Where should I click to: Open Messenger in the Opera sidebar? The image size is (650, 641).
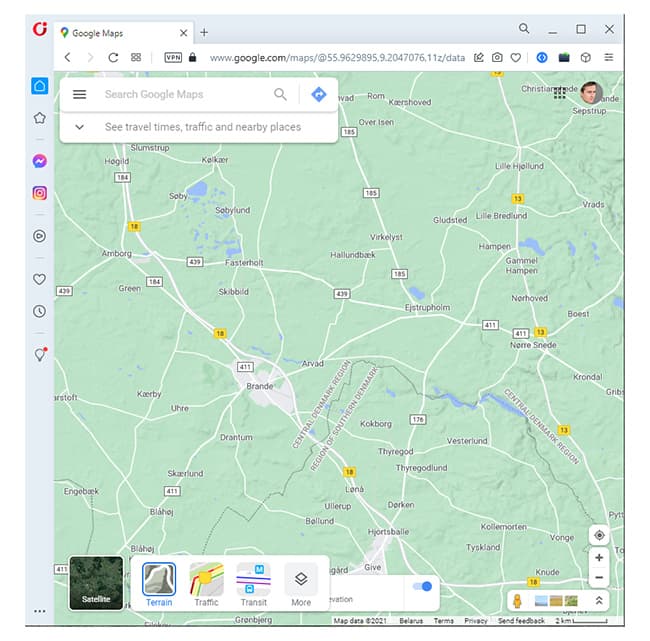[40, 161]
